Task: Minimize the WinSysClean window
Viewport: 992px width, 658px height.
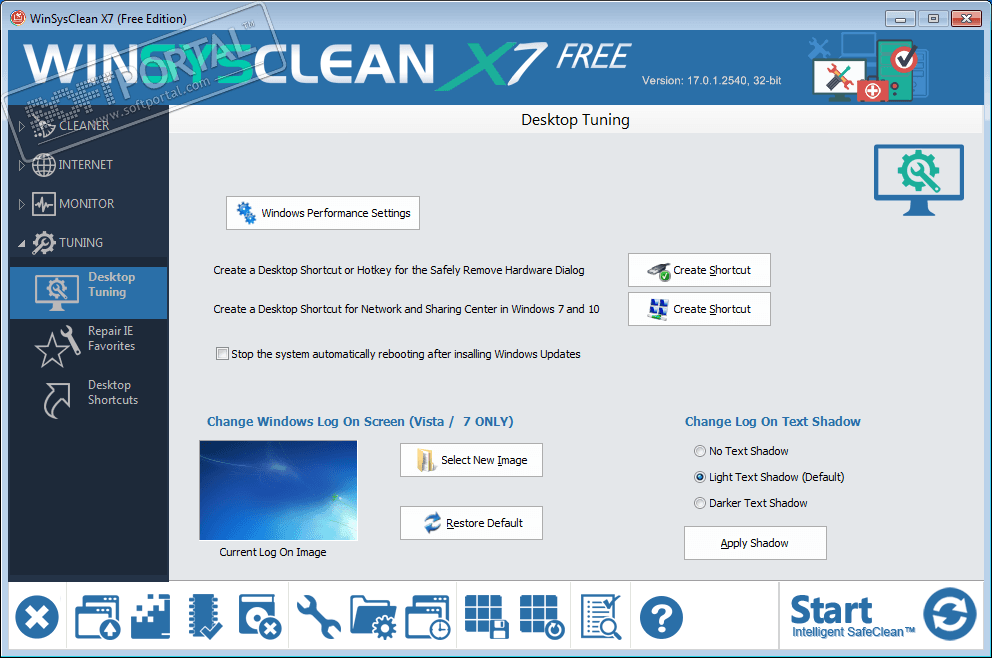Action: 900,19
